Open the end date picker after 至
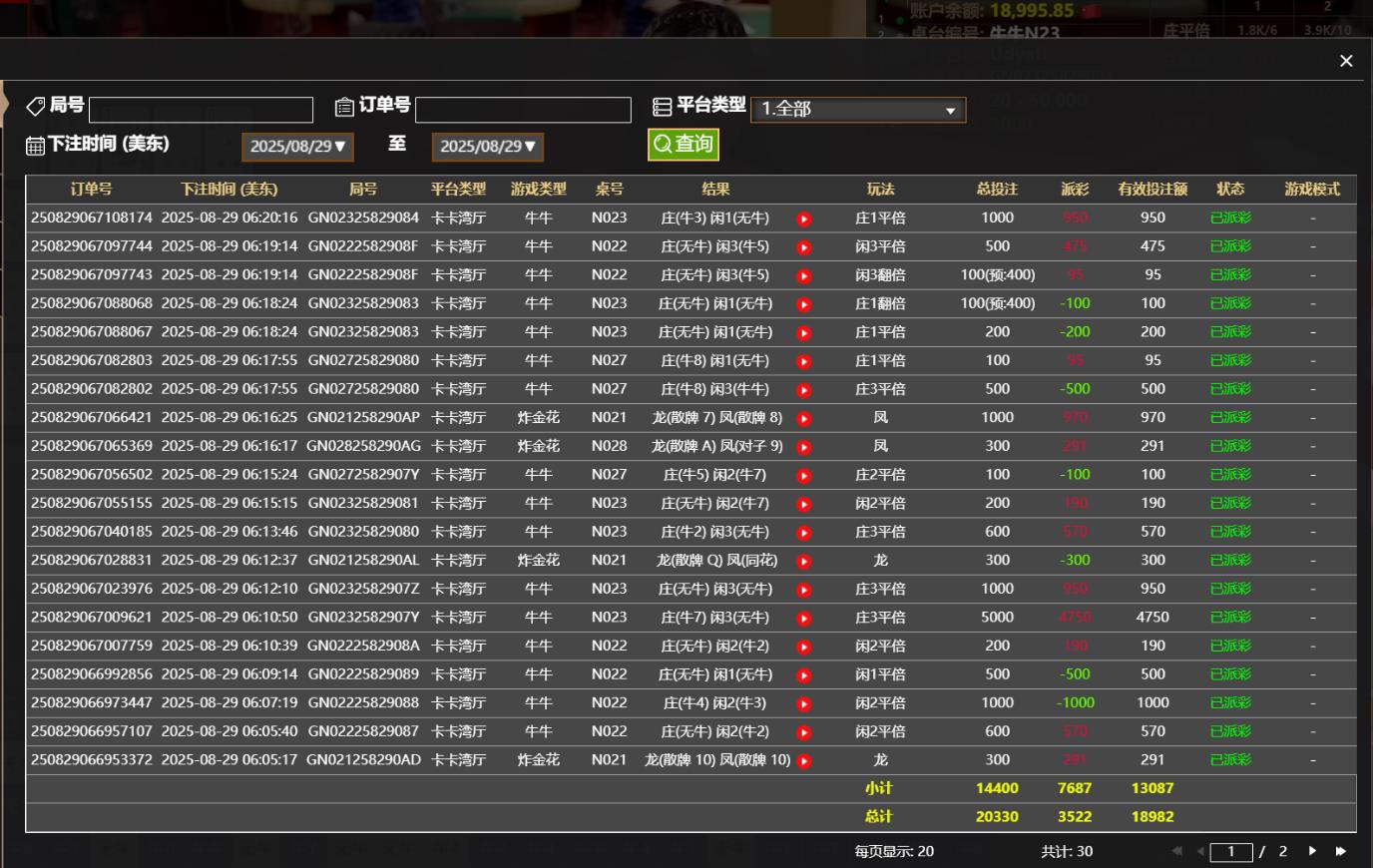Screen dimensions: 1373x868 [x=487, y=147]
